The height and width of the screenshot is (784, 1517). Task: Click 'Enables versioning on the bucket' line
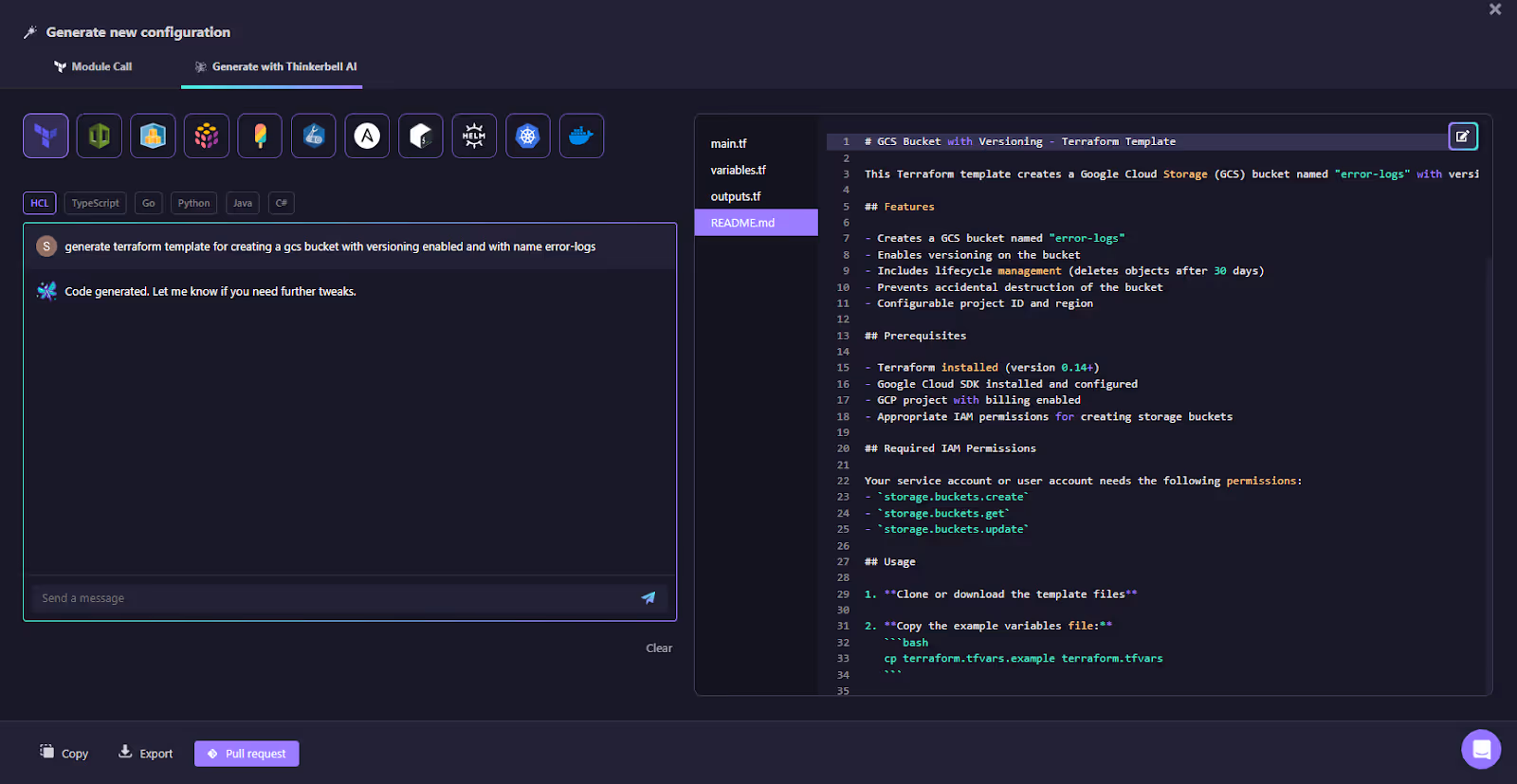click(973, 255)
